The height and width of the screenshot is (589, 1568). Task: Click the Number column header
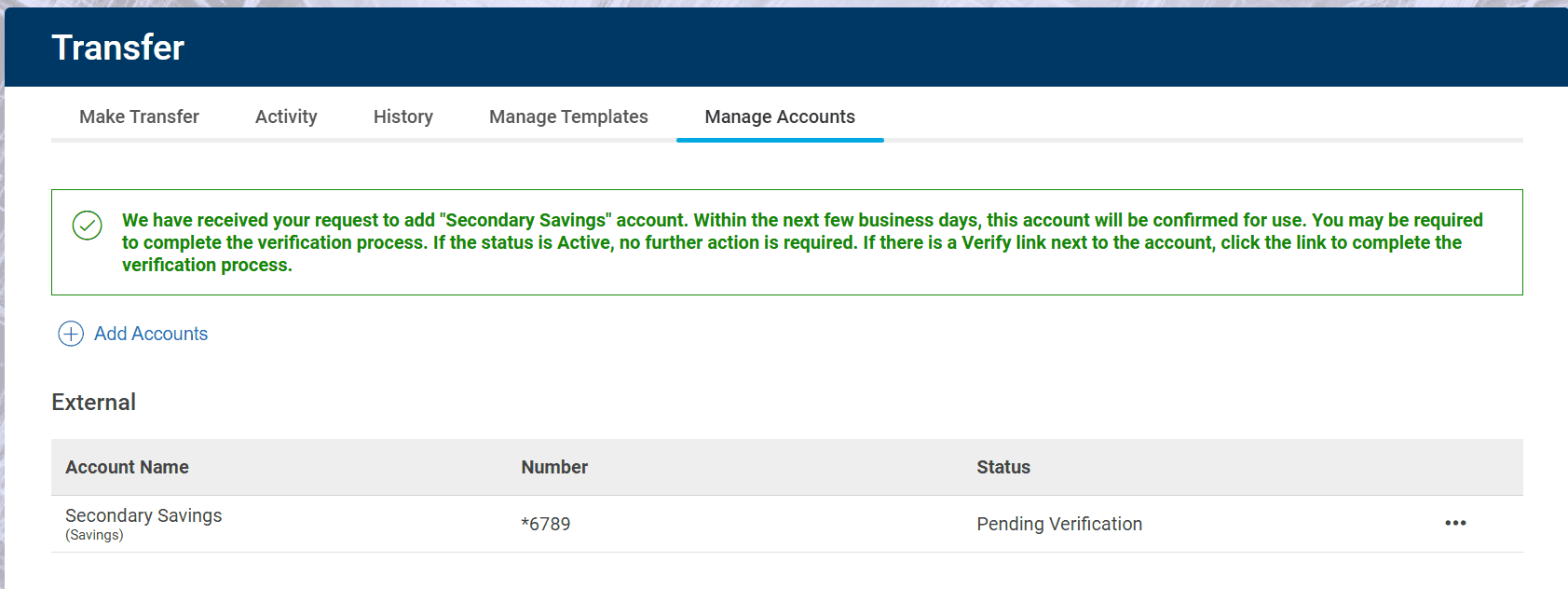tap(554, 467)
